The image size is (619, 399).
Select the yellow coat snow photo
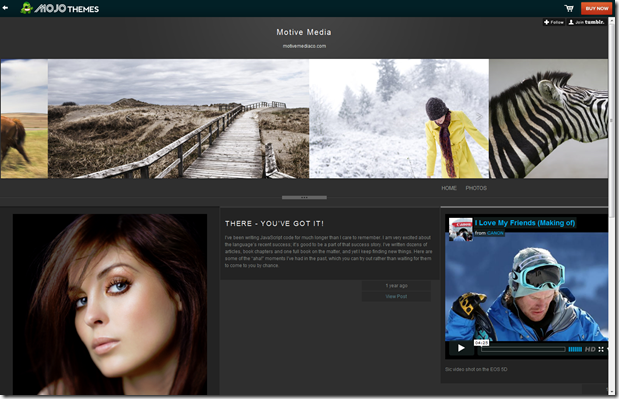[x=399, y=119]
